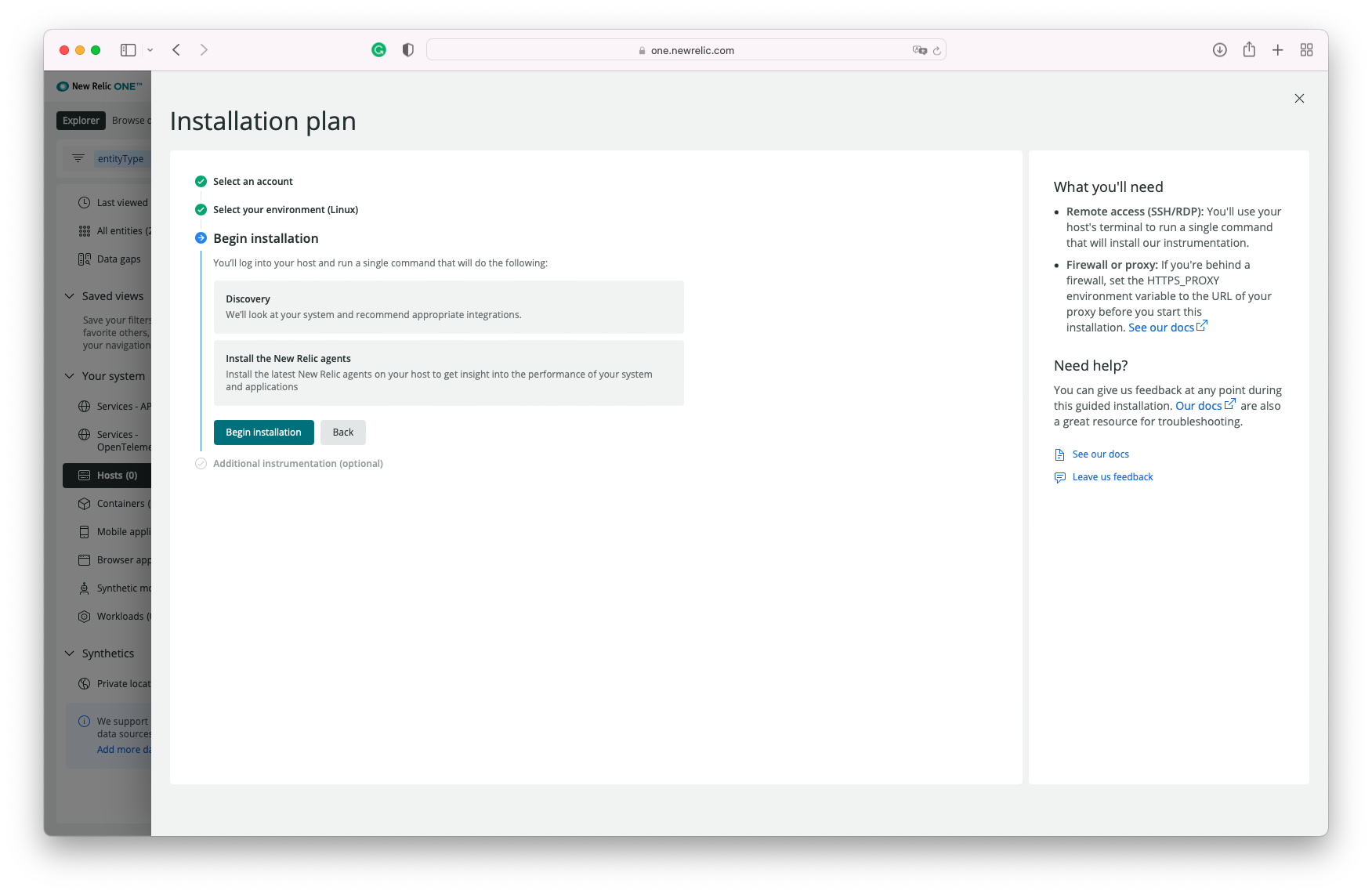This screenshot has height=894, width=1372.
Task: Open See our docs link under Firewall
Action: (x=1167, y=328)
